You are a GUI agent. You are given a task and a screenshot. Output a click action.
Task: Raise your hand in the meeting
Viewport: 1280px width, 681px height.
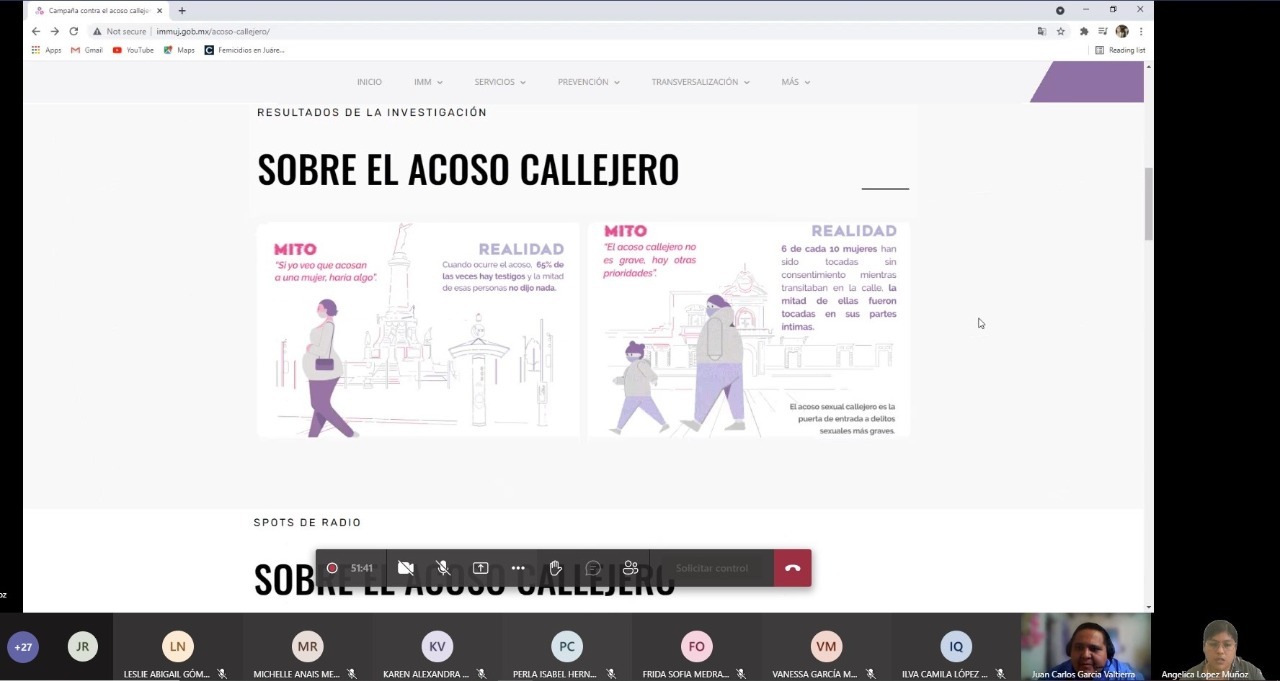[x=555, y=568]
